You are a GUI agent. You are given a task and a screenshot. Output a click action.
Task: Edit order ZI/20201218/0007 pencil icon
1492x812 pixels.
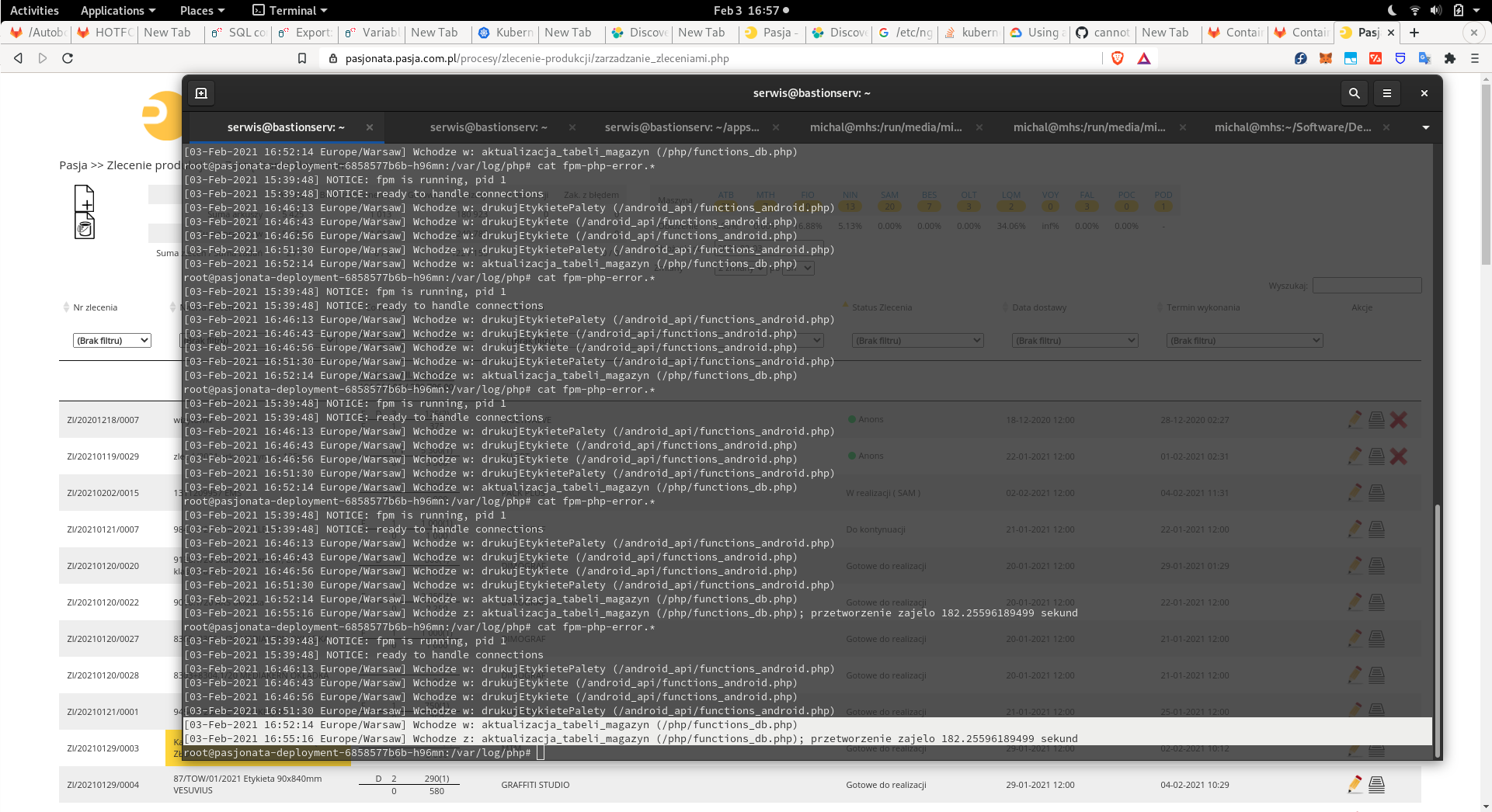(x=1355, y=420)
